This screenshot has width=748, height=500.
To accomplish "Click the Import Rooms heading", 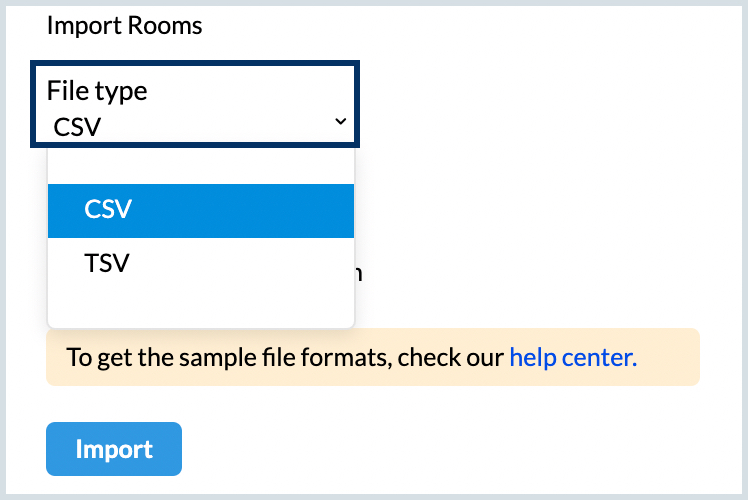I will coord(124,25).
